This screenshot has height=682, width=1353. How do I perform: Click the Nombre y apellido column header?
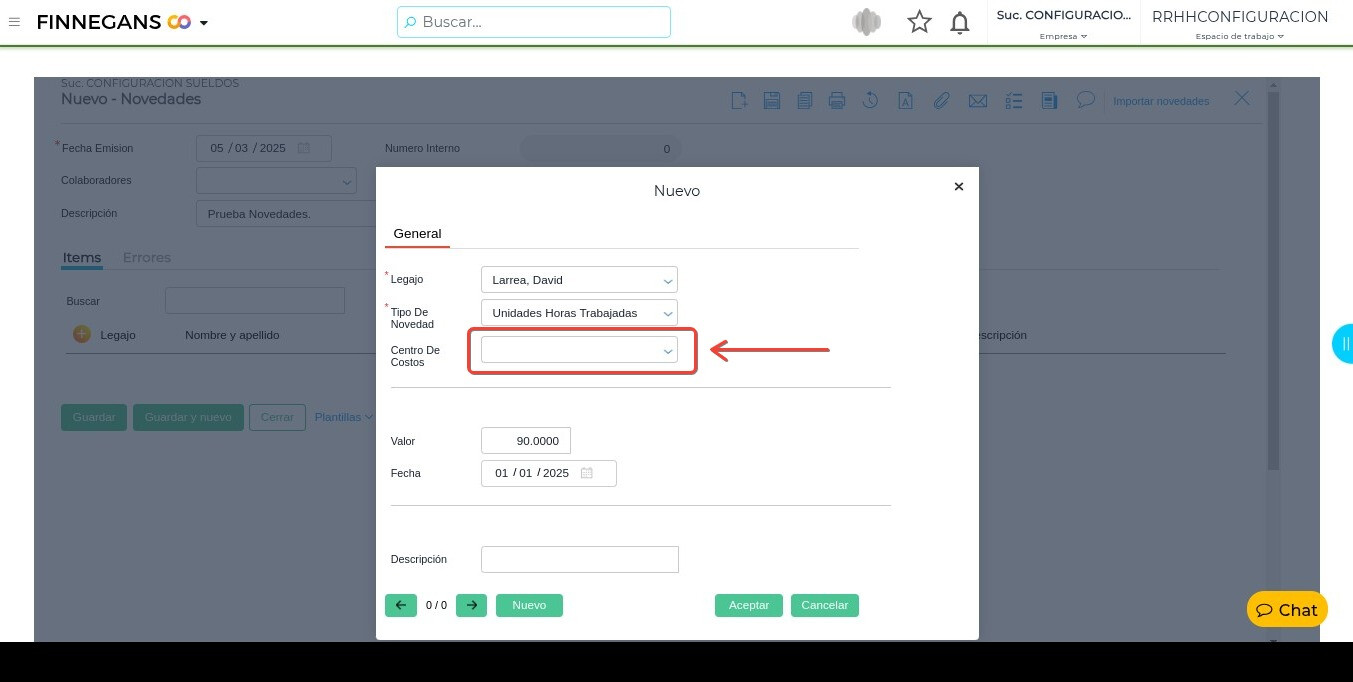232,335
